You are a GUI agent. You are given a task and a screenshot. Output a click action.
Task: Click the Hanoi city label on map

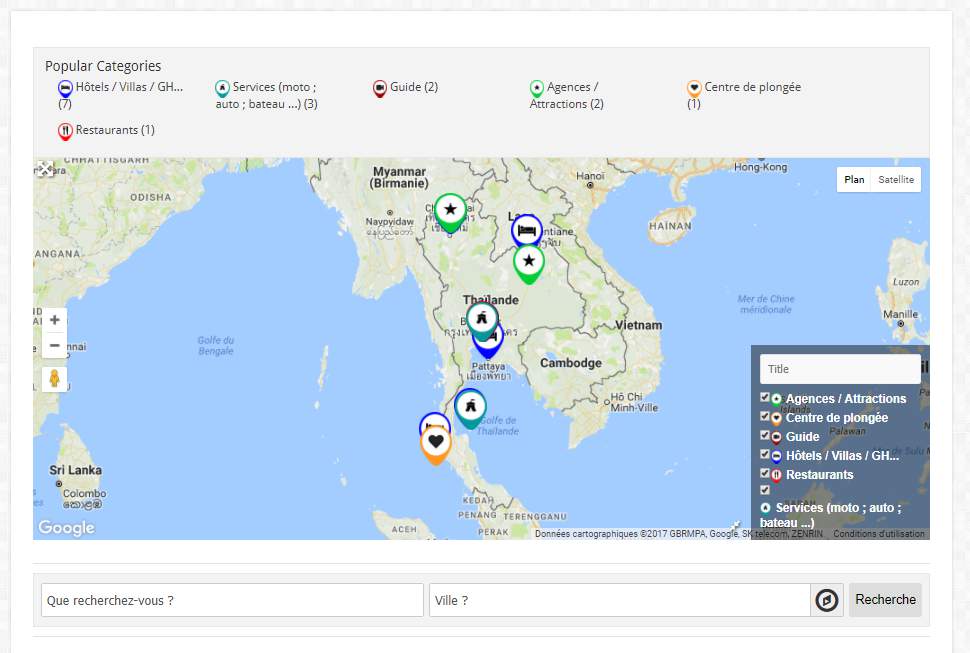[590, 176]
